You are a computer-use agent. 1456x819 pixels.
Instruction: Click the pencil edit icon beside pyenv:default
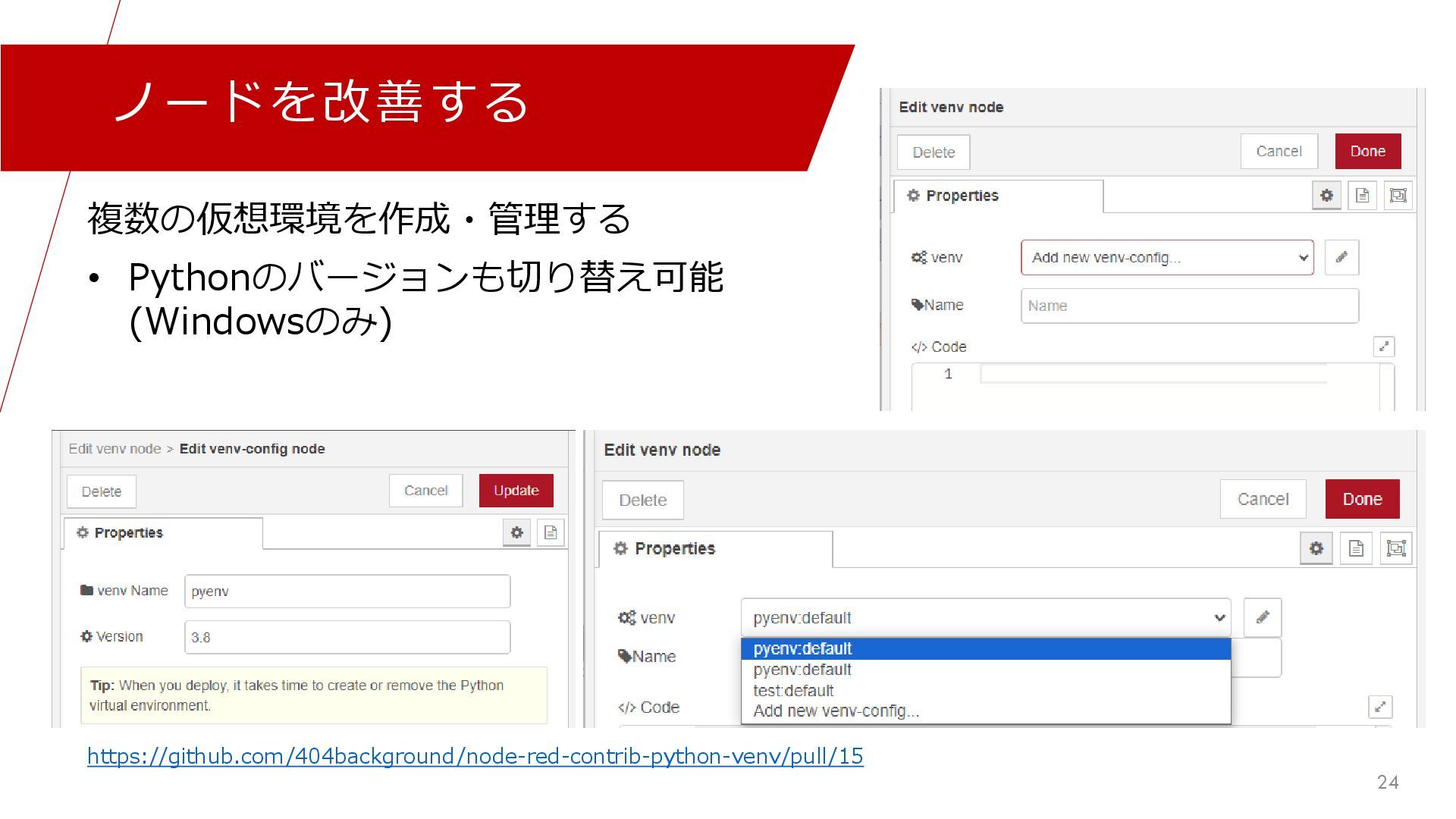point(1263,617)
